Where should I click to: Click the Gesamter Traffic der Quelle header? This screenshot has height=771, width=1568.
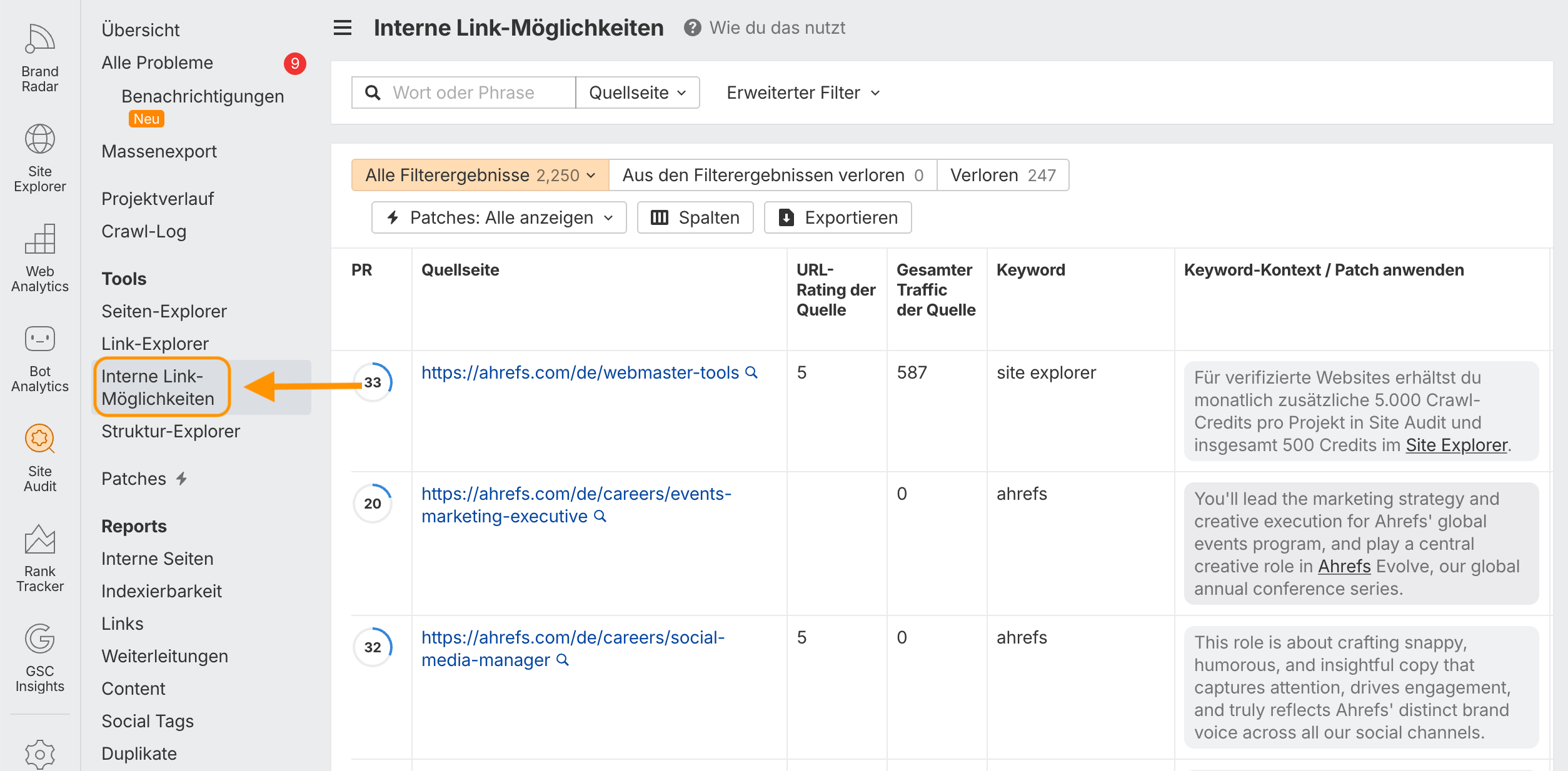pyautogui.click(x=936, y=290)
